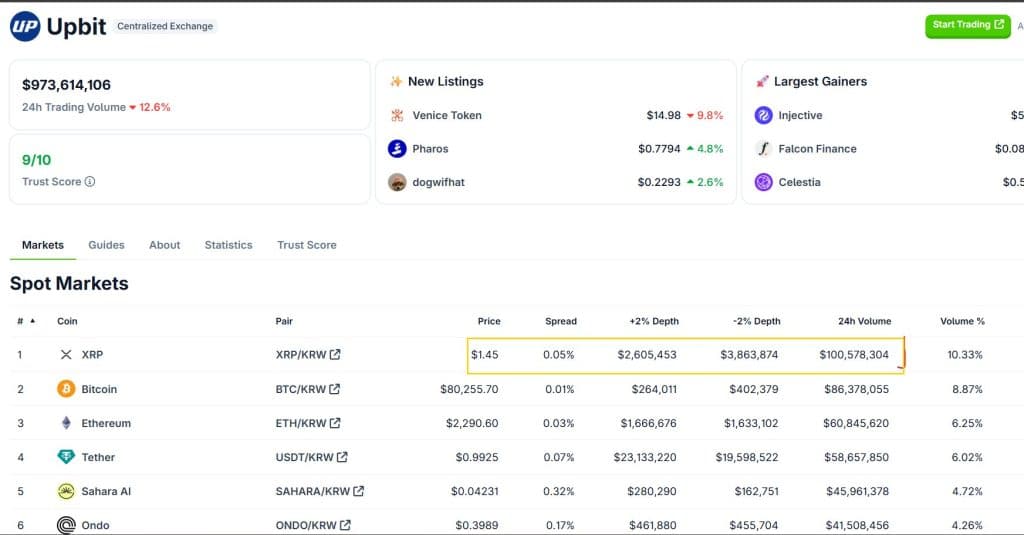
Task: Click the Ondo coin icon
Action: click(x=66, y=525)
